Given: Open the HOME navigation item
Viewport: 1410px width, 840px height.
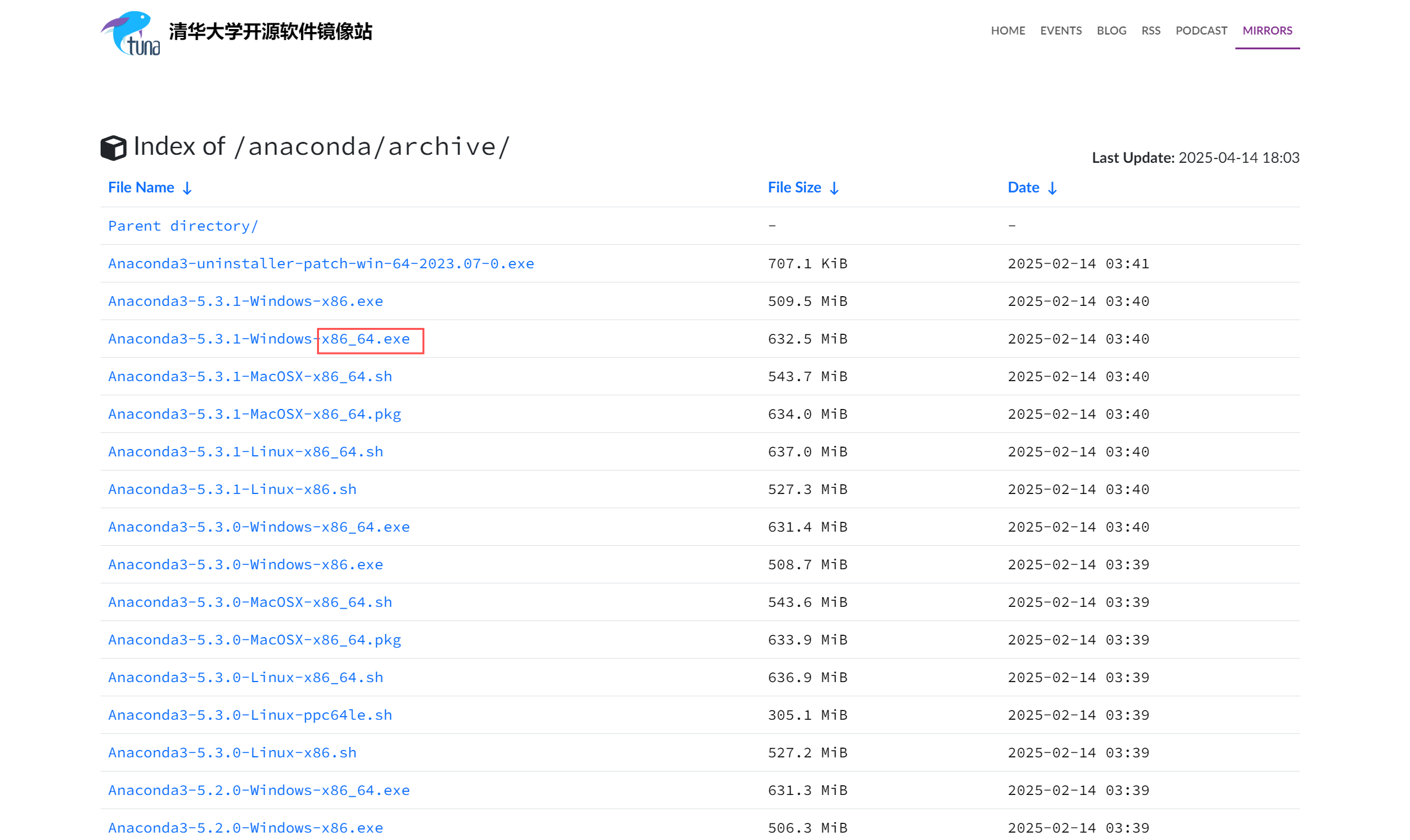Looking at the screenshot, I should click(x=1008, y=30).
